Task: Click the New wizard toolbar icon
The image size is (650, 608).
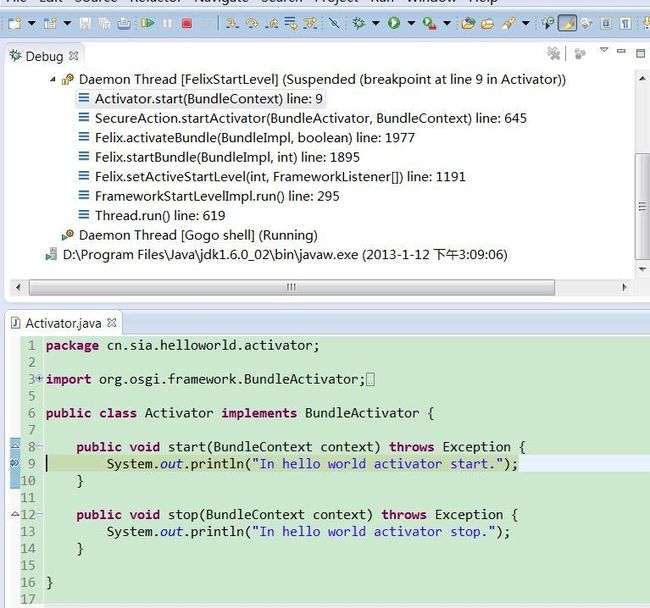Action: (15, 23)
